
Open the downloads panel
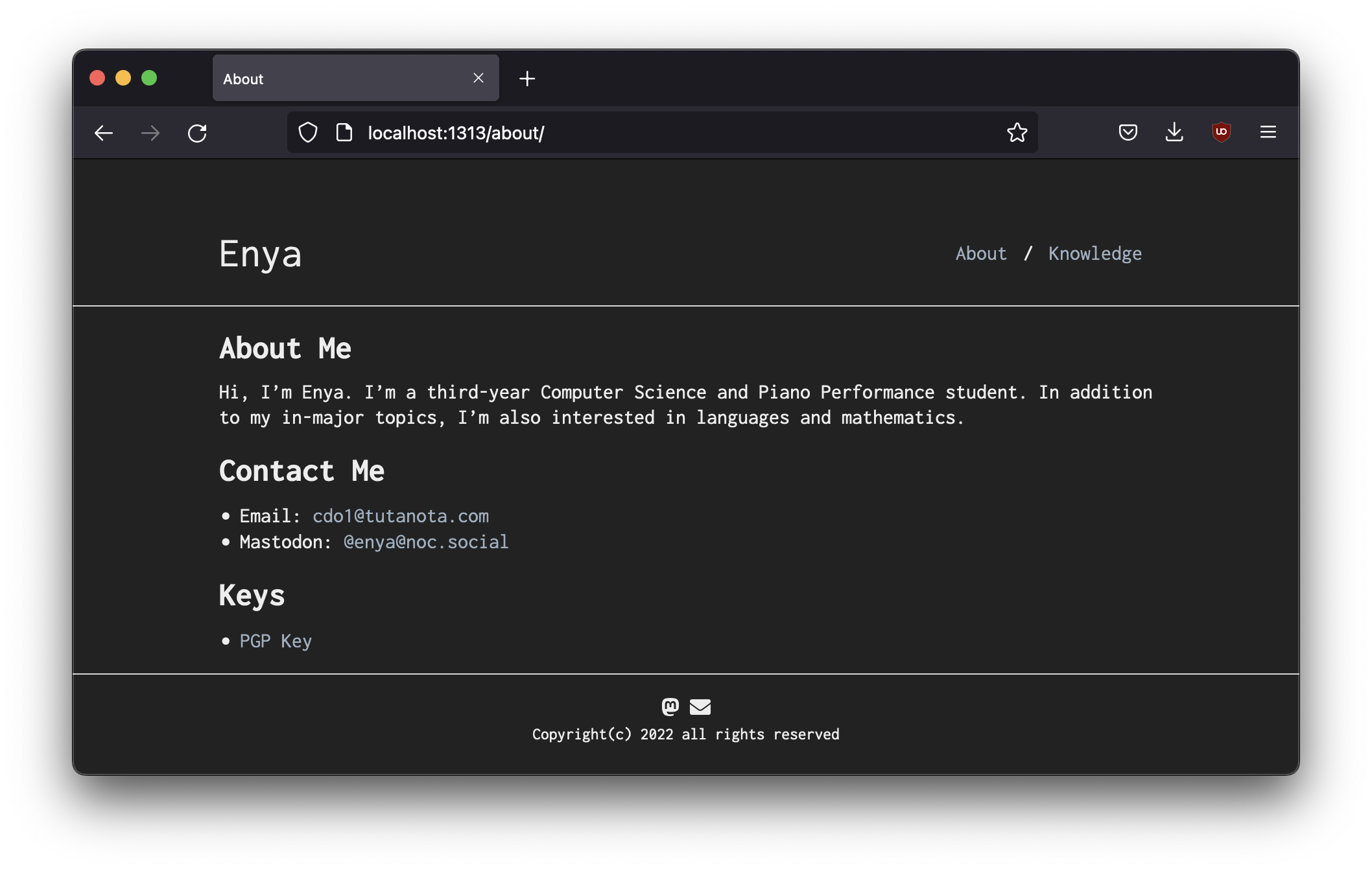1174,133
